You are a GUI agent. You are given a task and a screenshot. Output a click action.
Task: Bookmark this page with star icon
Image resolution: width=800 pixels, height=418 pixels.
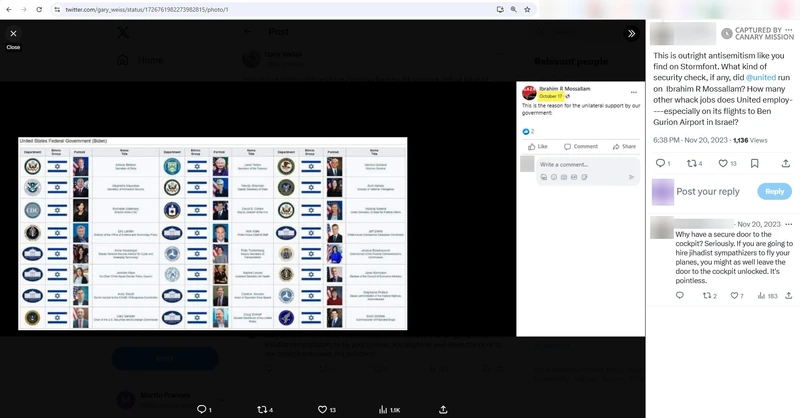(x=527, y=9)
